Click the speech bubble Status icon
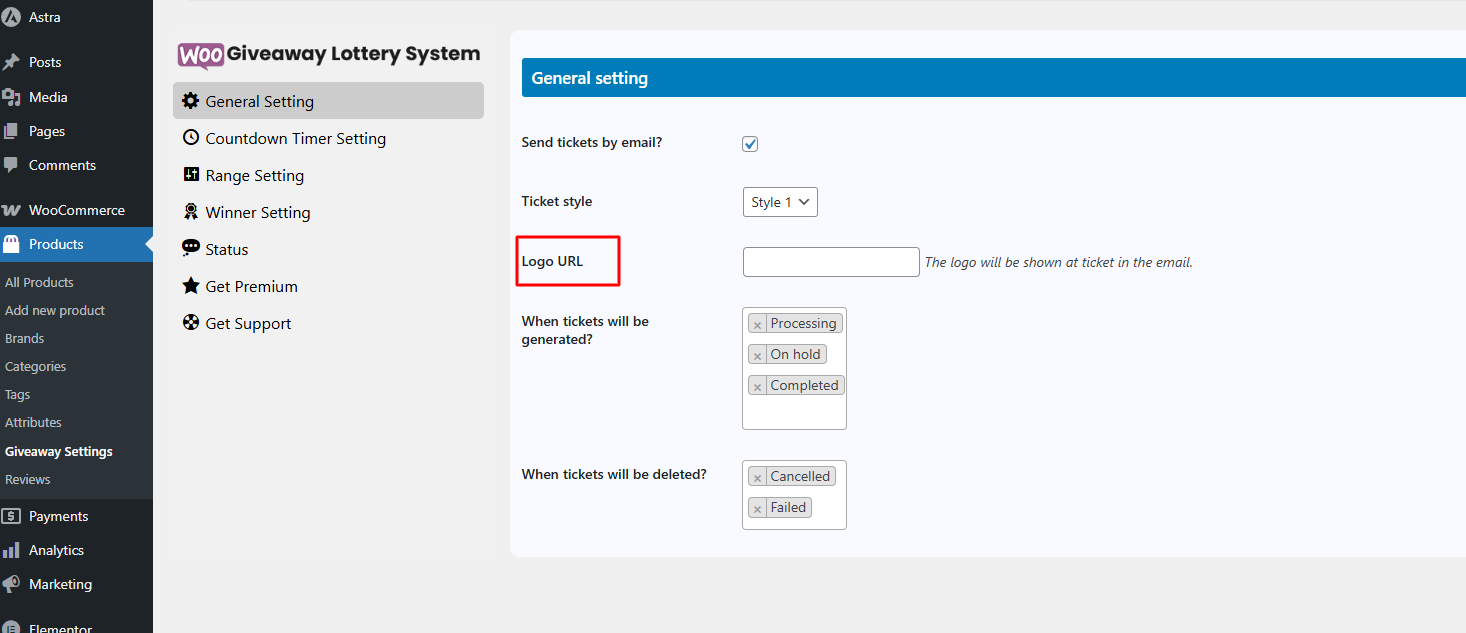Viewport: 1466px width, 633px height. (x=190, y=248)
